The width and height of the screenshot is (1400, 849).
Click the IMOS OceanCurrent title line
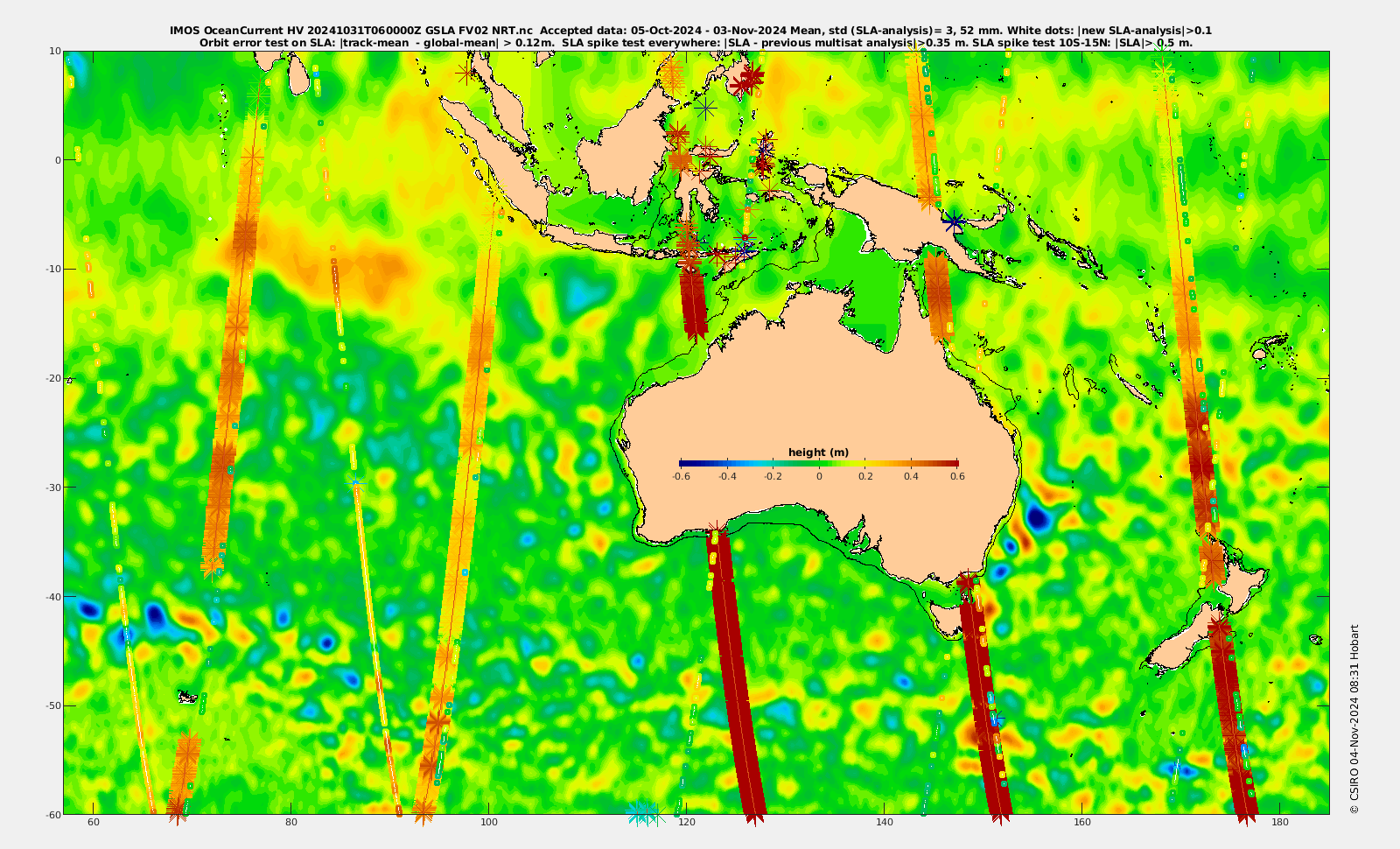coord(690,30)
